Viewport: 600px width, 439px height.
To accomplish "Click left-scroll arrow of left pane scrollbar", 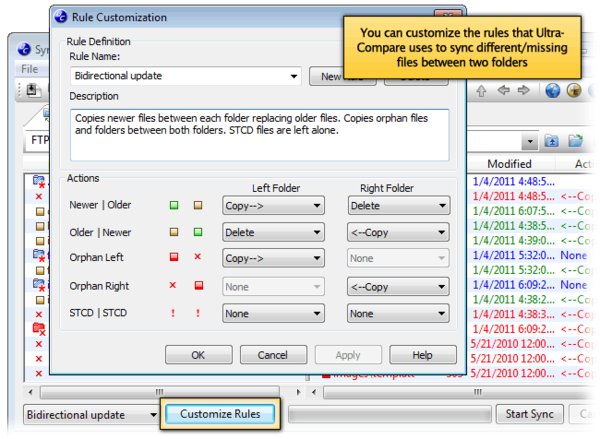I will [31, 392].
